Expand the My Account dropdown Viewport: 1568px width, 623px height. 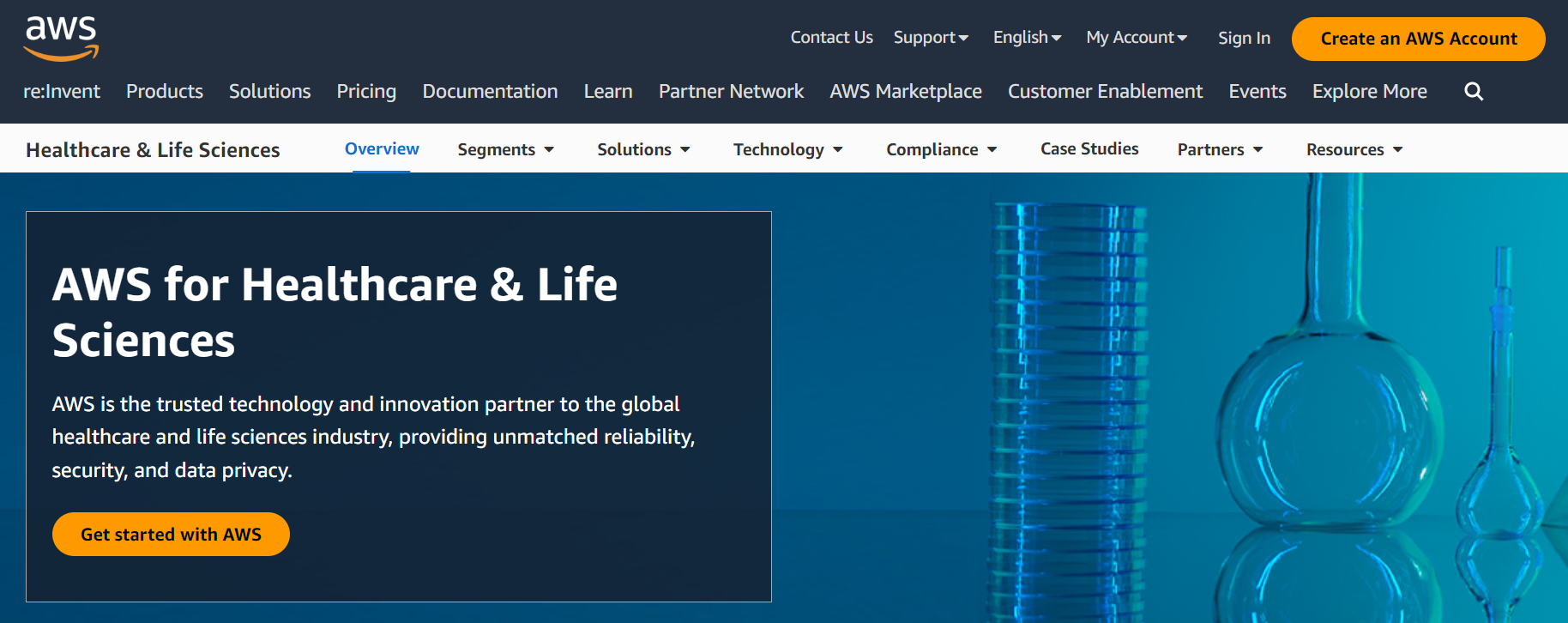pos(1137,38)
